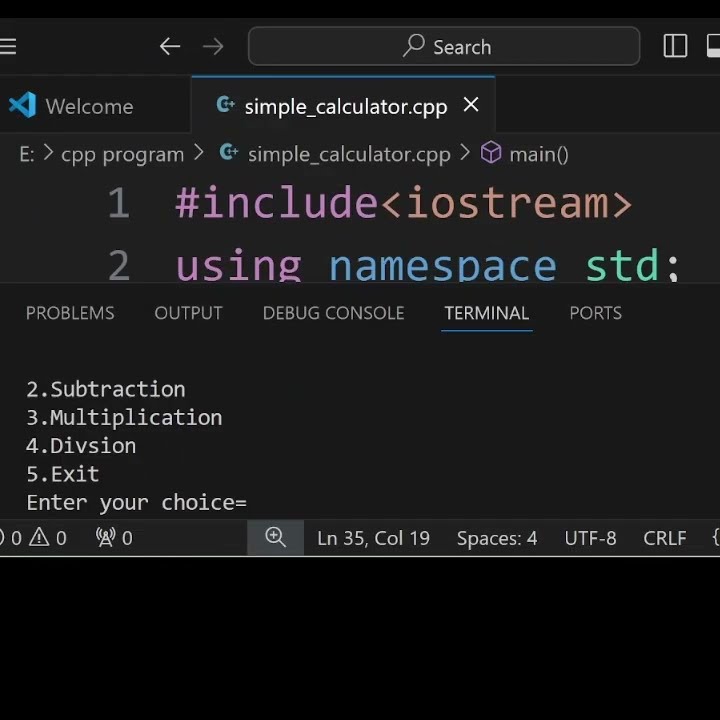Image resolution: width=720 pixels, height=720 pixels.
Task: Click the Search command center box
Action: click(444, 46)
